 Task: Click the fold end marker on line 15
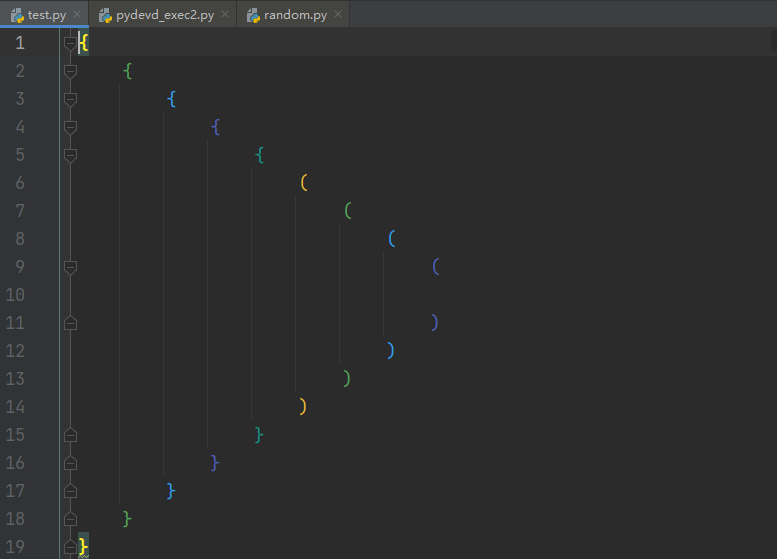[70, 435]
